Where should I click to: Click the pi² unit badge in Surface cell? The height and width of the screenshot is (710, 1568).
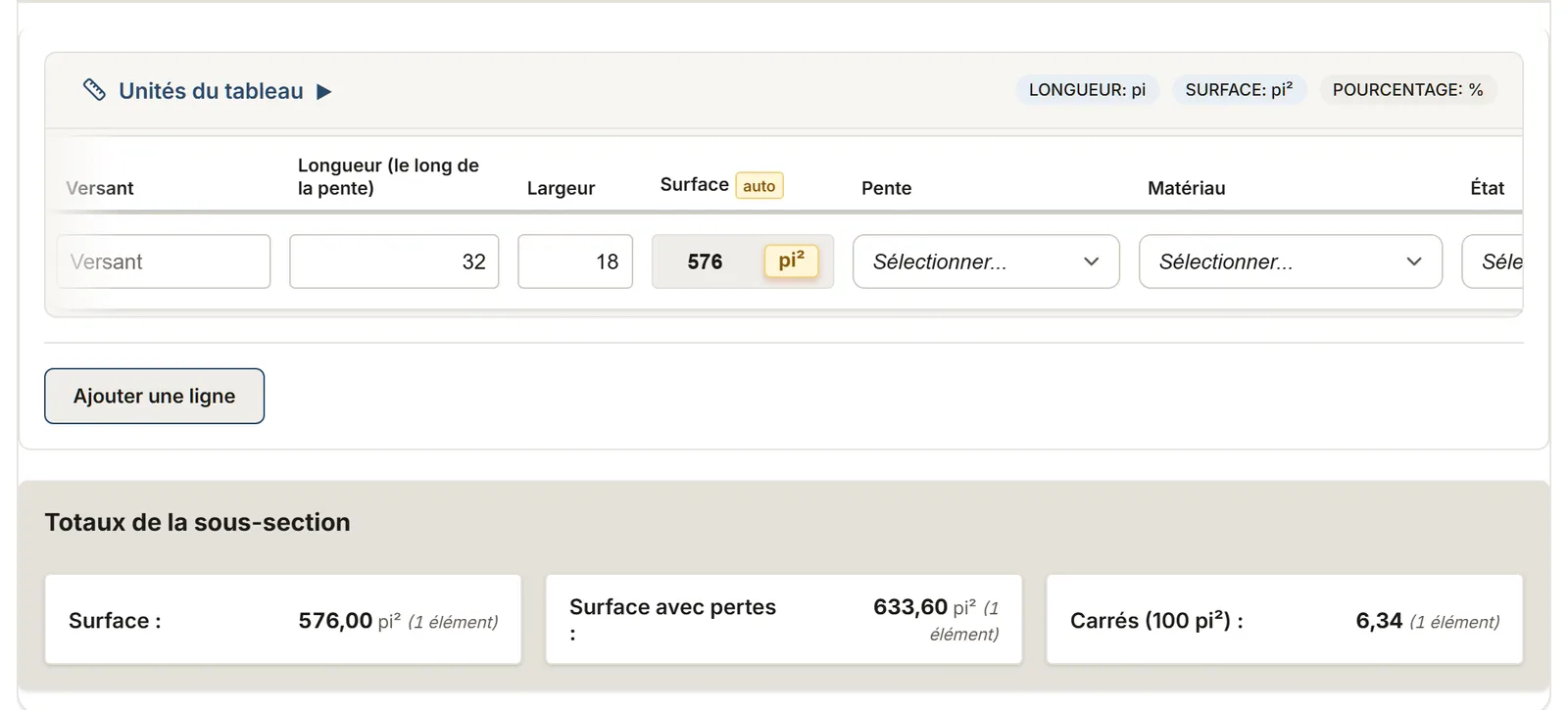[x=791, y=261]
